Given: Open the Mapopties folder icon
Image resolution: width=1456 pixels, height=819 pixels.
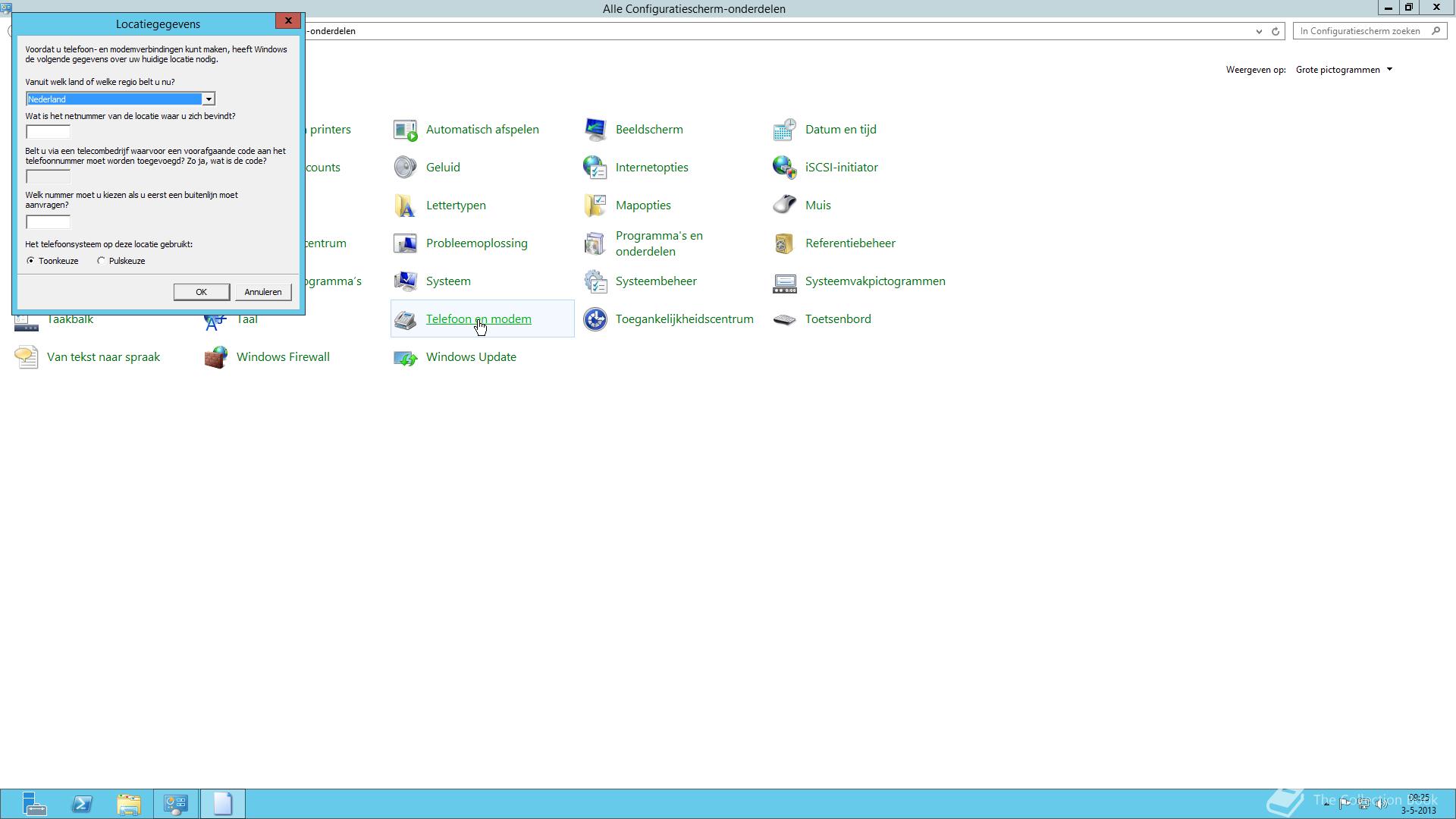Looking at the screenshot, I should tap(595, 206).
